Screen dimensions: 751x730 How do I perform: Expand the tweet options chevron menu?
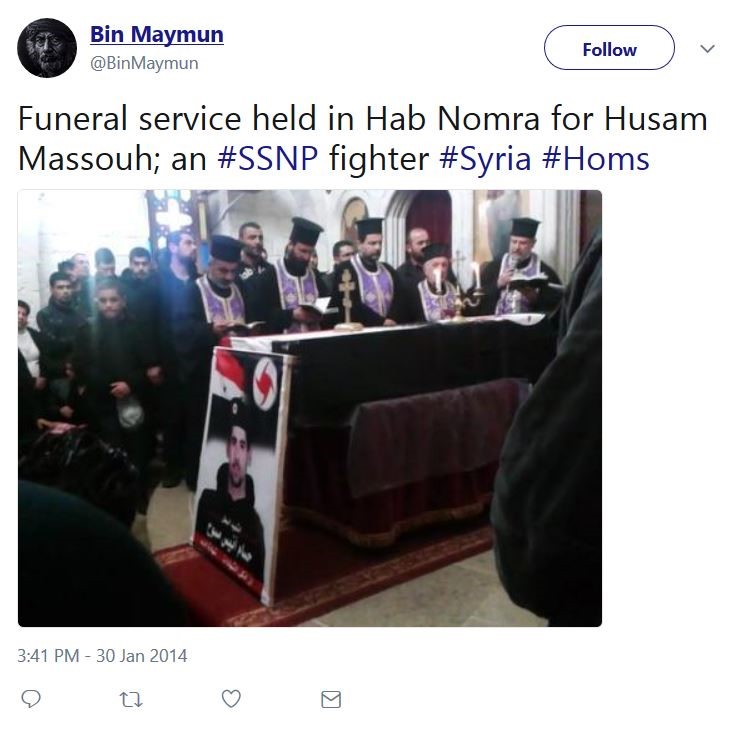coord(707,48)
